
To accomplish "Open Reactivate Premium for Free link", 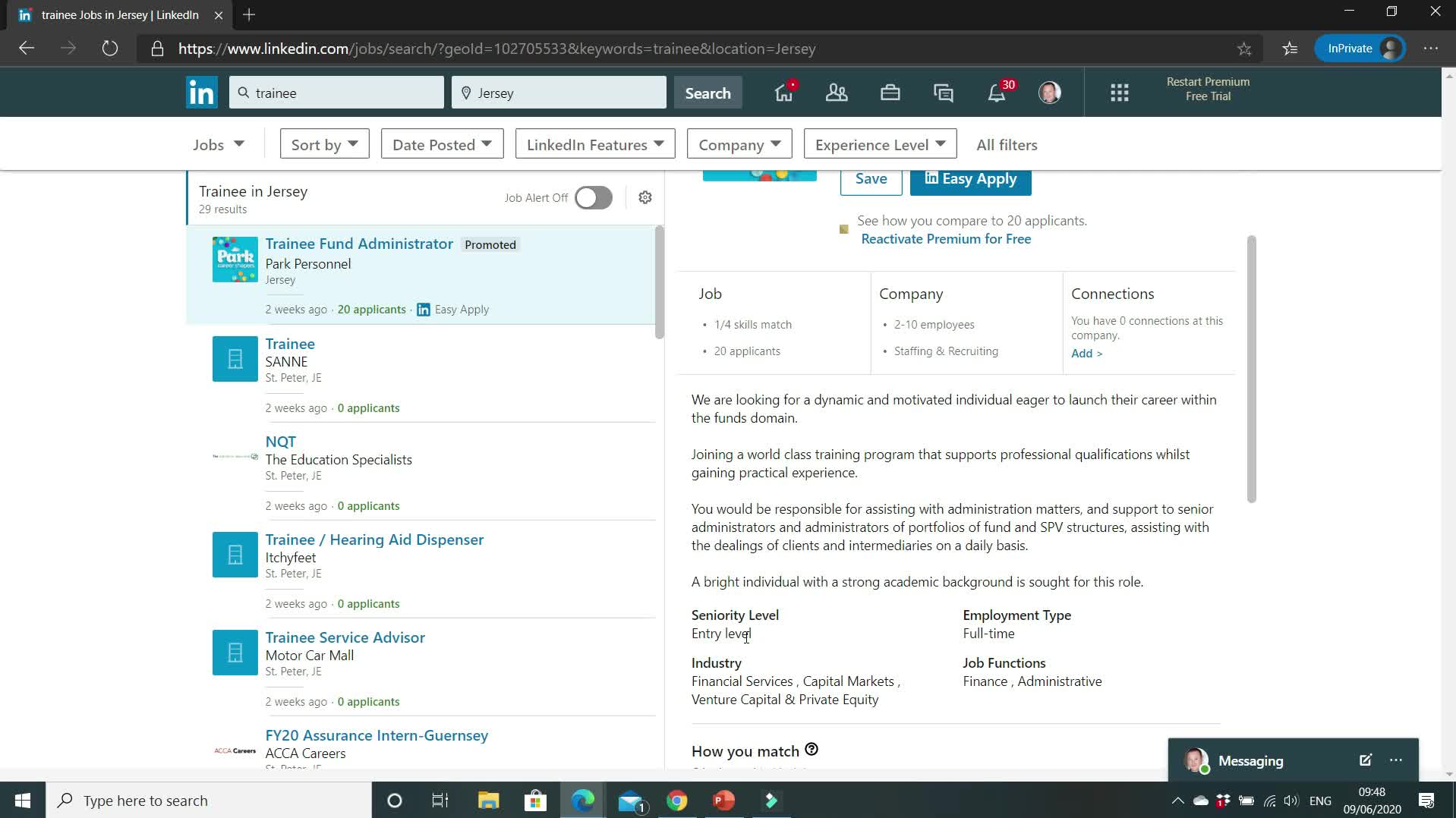I will pyautogui.click(x=946, y=239).
